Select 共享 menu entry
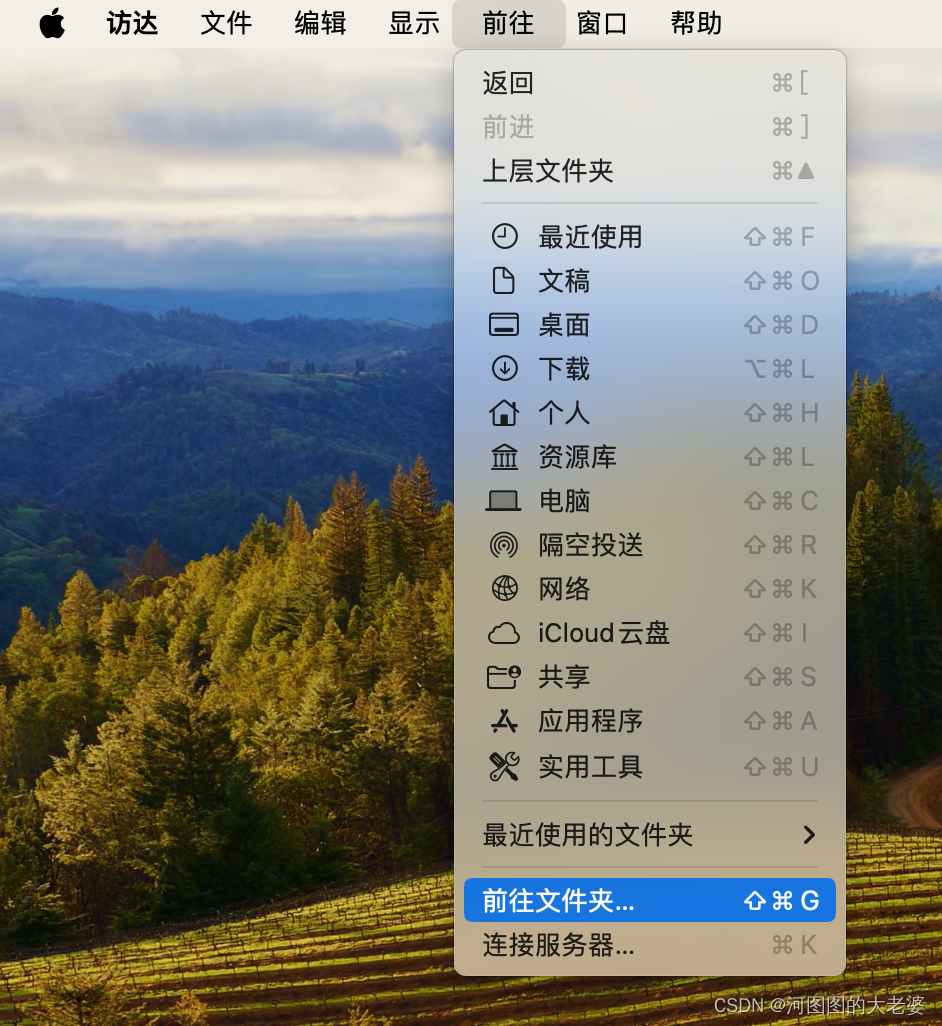Viewport: 942px width, 1026px height. 650,677
